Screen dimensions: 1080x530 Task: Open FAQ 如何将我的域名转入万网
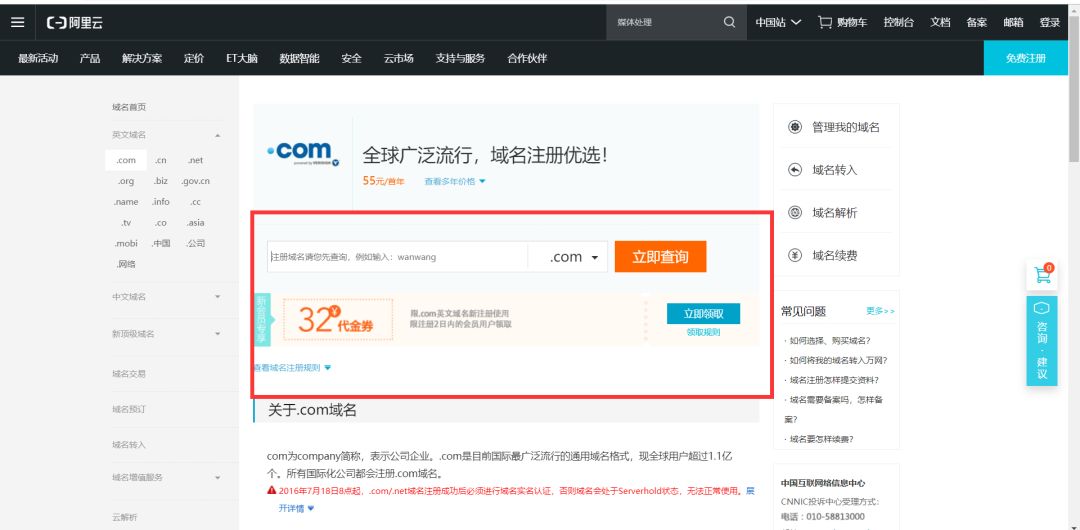838,360
